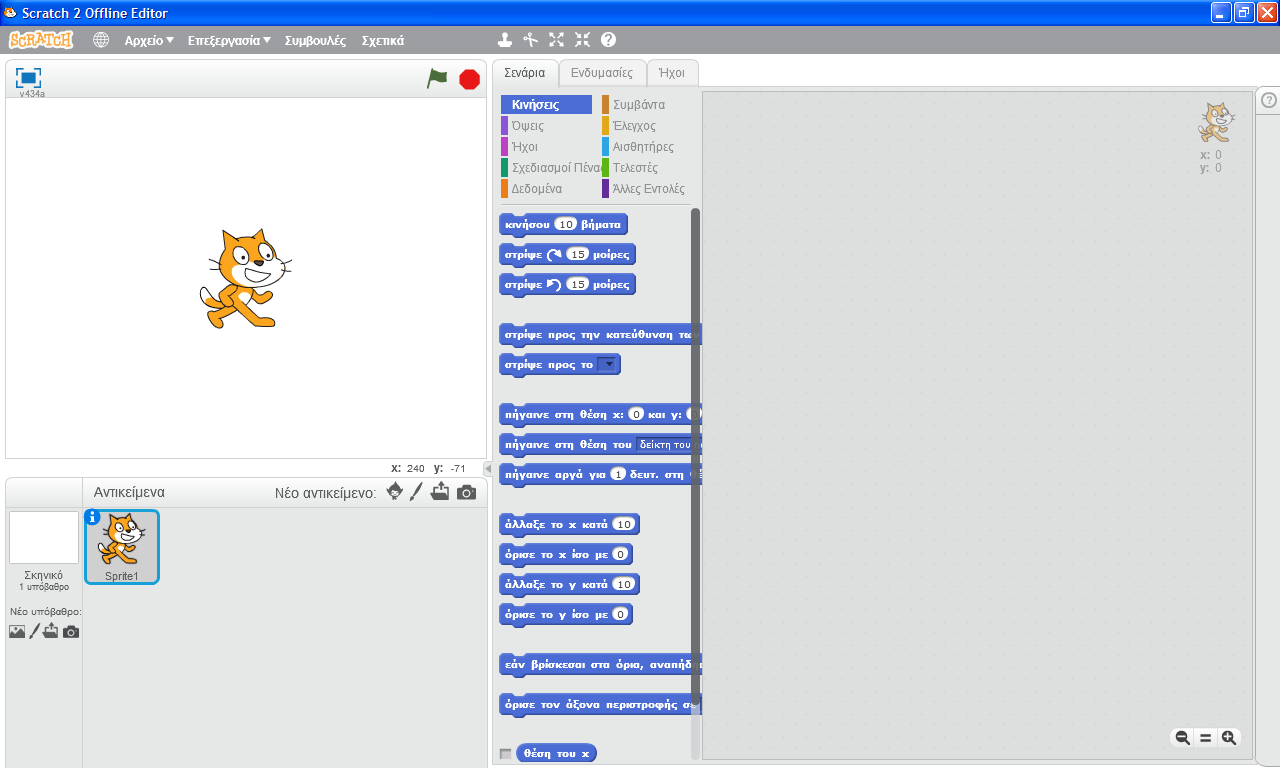Select the Grow sprite tool
1280x768 pixels.
[557, 40]
